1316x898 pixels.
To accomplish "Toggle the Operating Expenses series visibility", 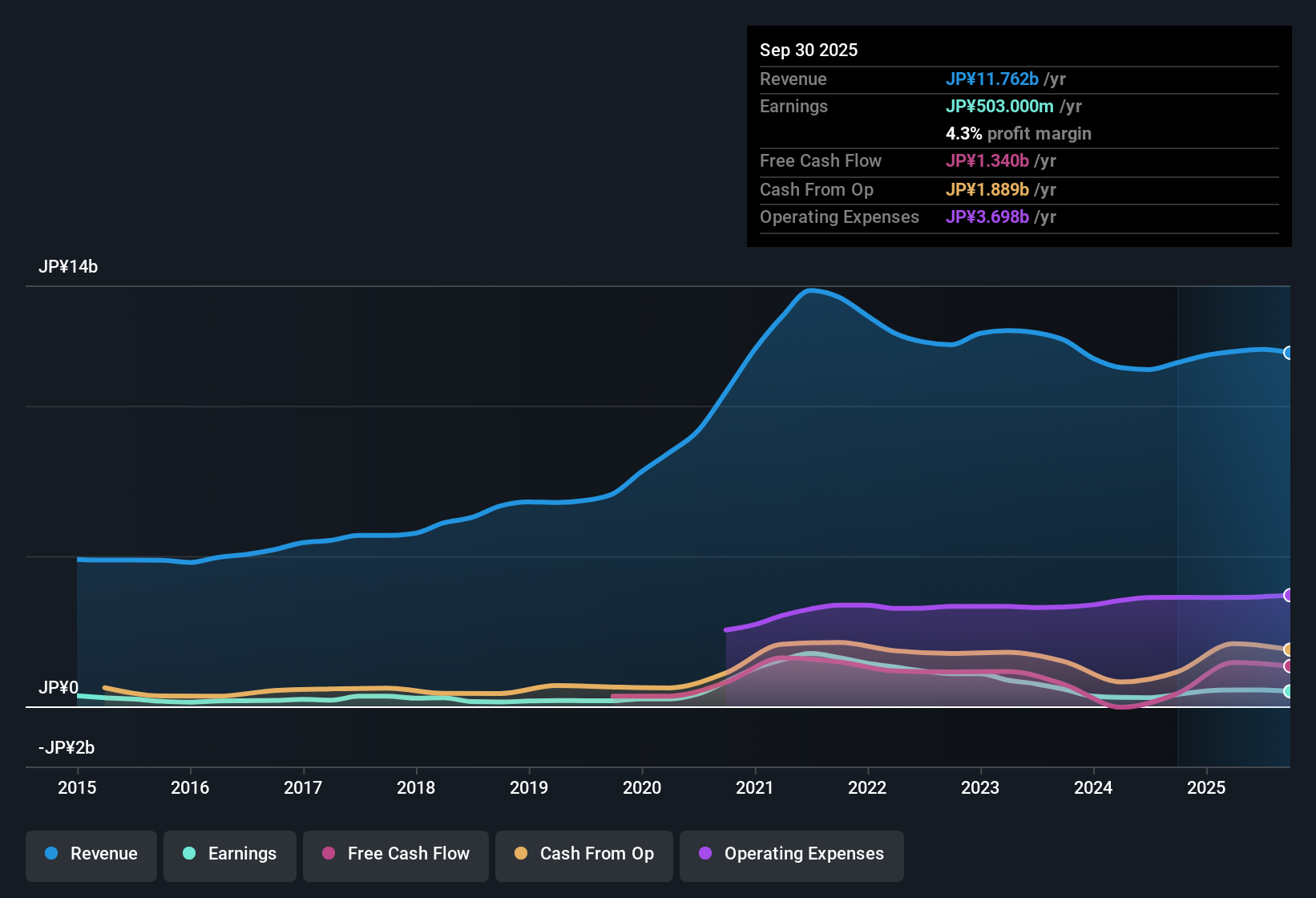I will [x=791, y=854].
